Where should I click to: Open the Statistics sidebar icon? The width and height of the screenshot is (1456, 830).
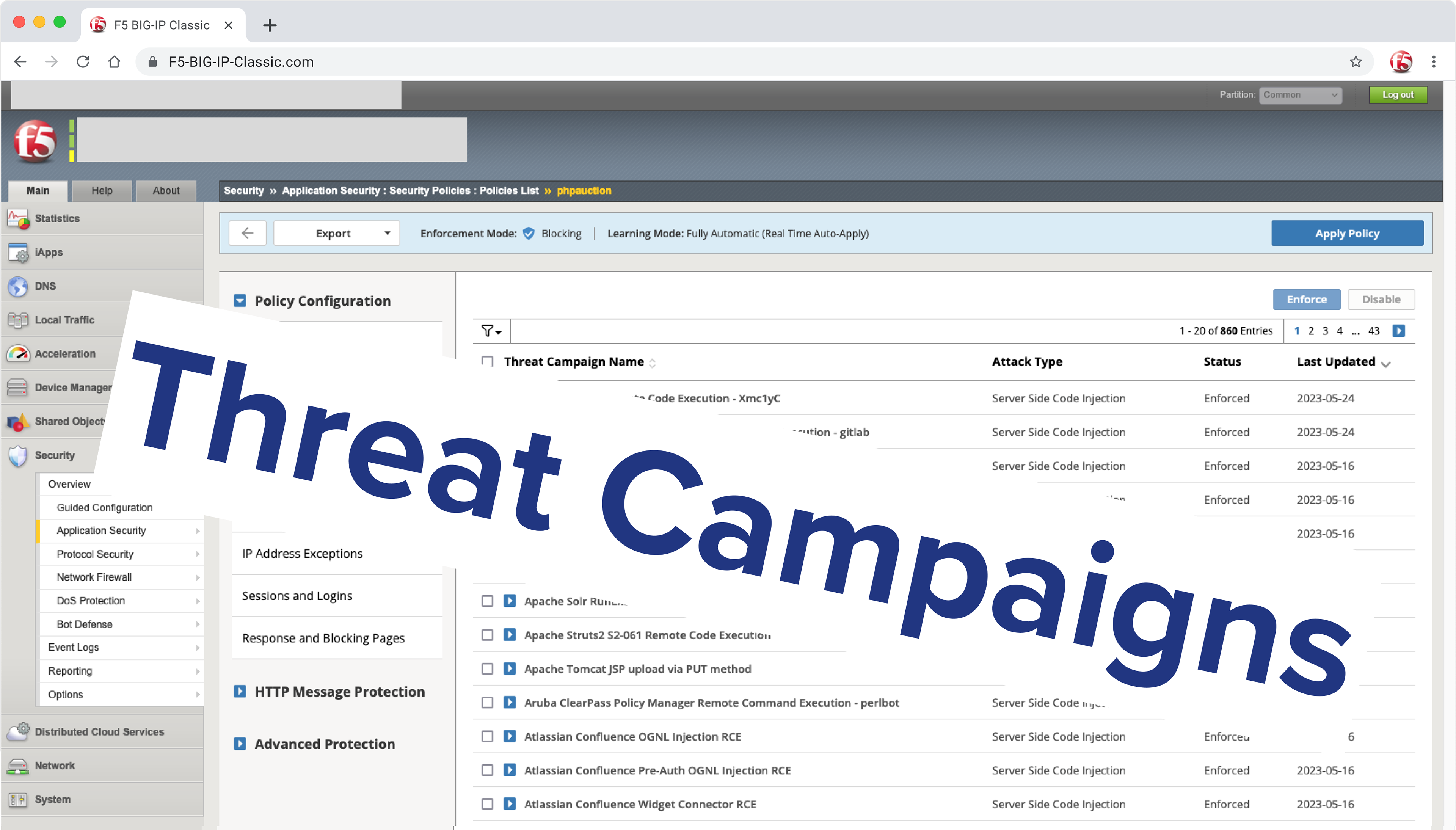click(x=18, y=219)
